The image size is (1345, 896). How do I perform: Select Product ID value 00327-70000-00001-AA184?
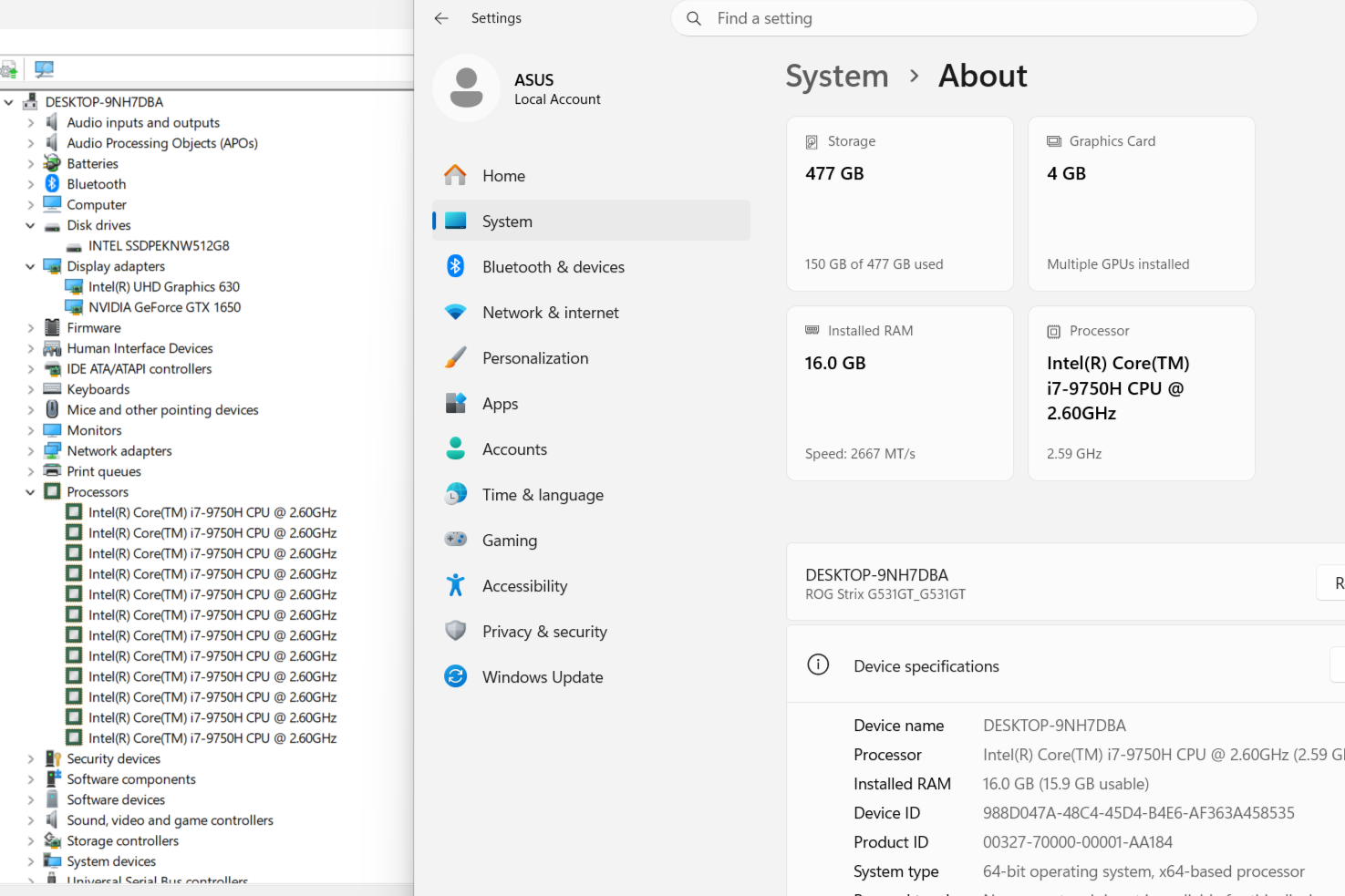(1078, 842)
